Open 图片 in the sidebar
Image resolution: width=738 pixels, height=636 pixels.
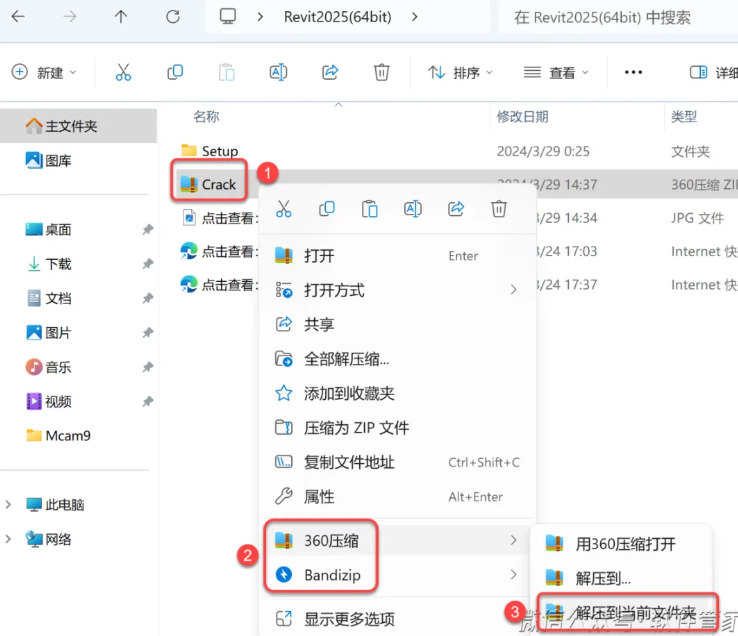click(48, 333)
